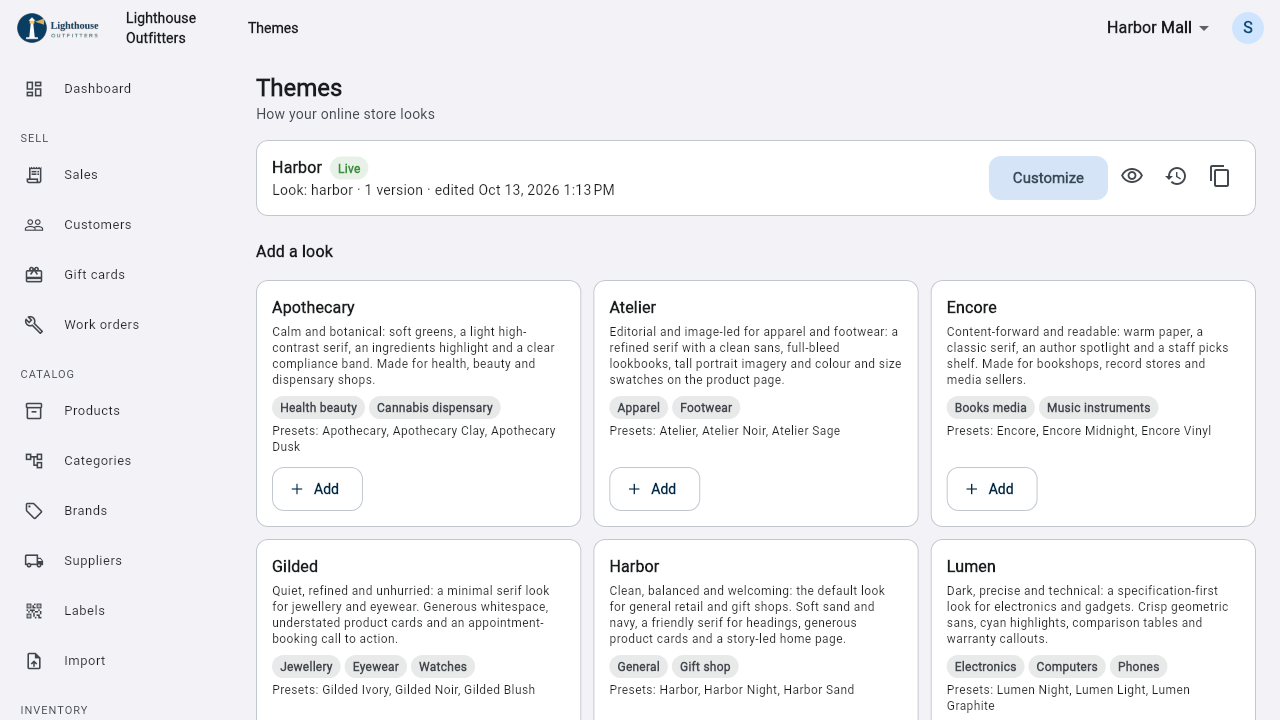Screen dimensions: 1280x720
Task: Customize the Harbor theme
Action: 1048,178
